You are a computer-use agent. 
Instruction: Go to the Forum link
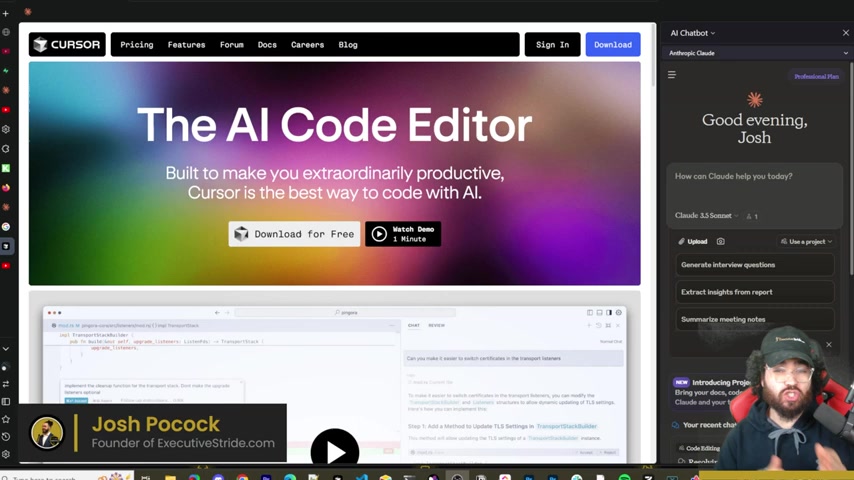231,45
